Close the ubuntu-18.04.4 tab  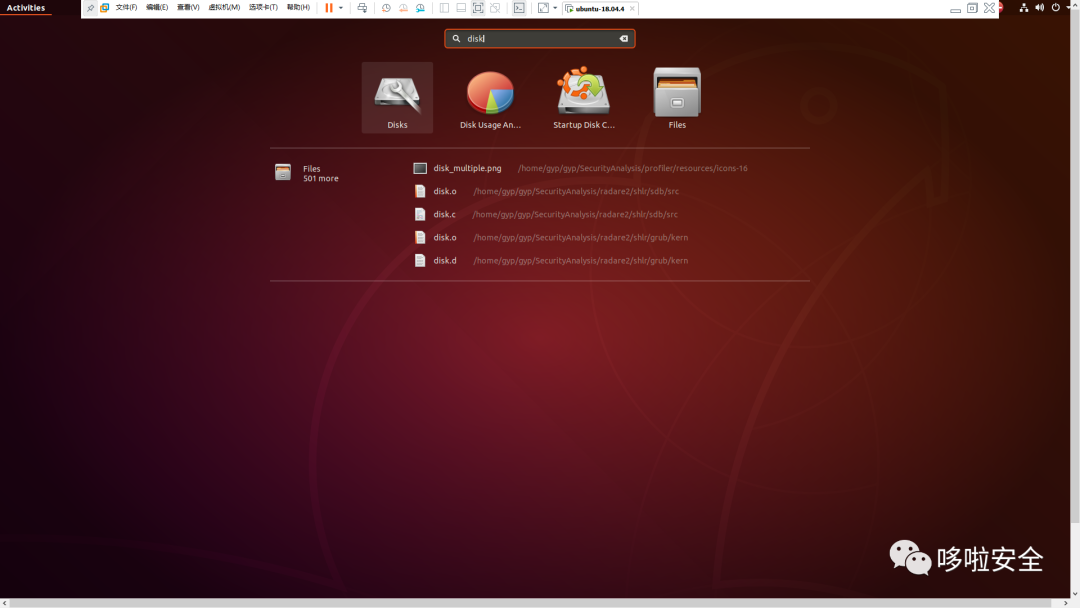click(x=632, y=9)
